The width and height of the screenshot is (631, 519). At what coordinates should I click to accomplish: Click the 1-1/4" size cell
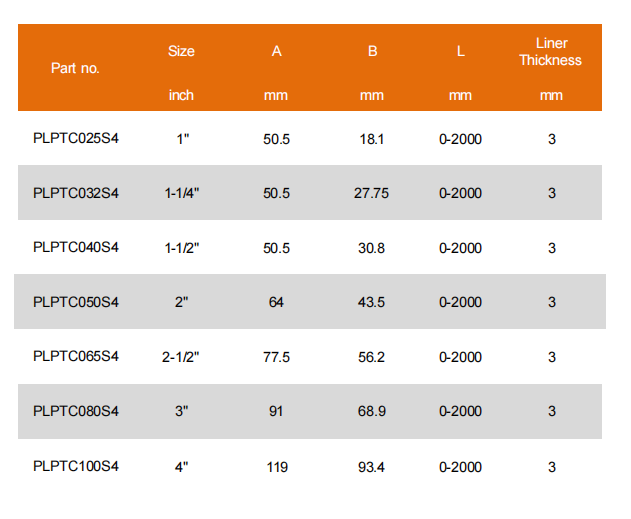point(182,193)
